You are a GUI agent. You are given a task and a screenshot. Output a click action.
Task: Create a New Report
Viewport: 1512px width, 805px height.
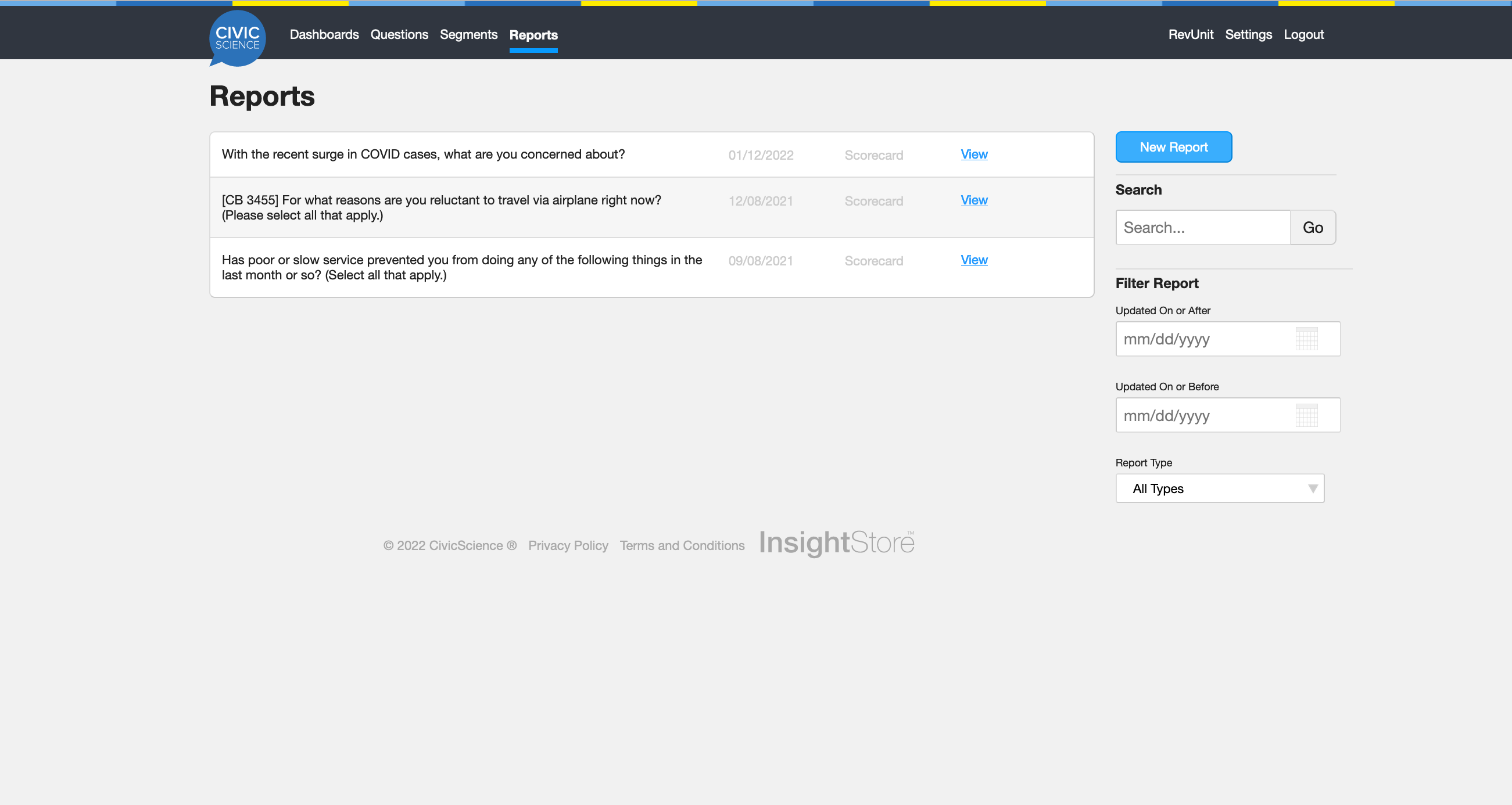point(1173,148)
